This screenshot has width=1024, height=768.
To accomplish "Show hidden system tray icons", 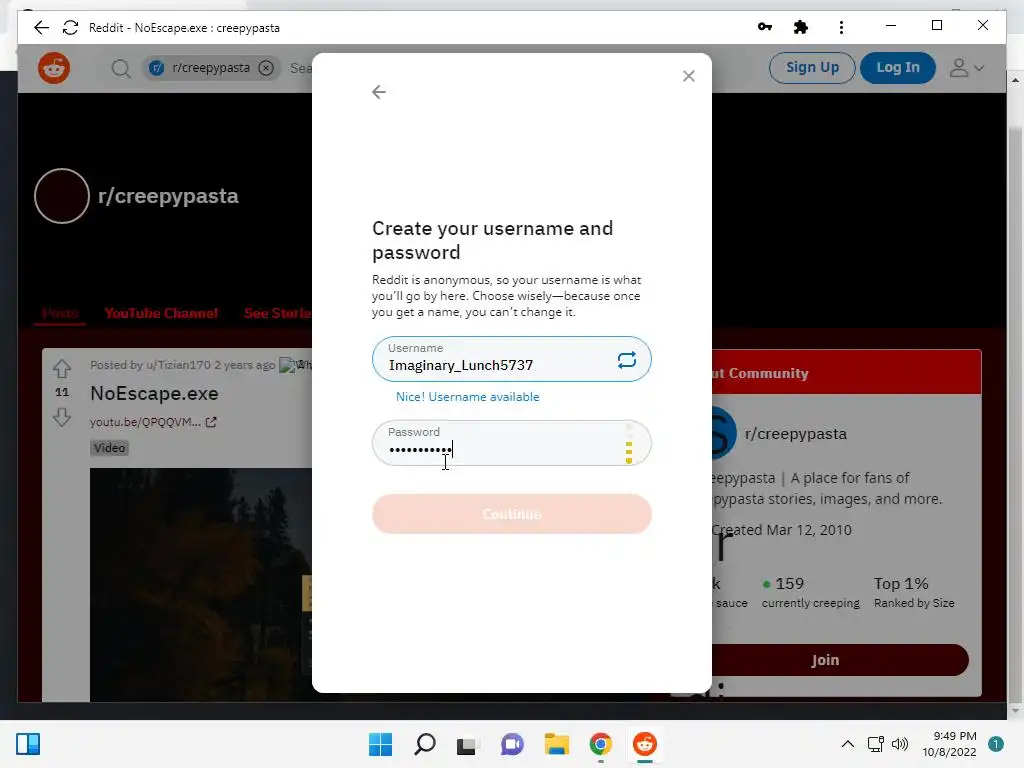I will [x=848, y=744].
